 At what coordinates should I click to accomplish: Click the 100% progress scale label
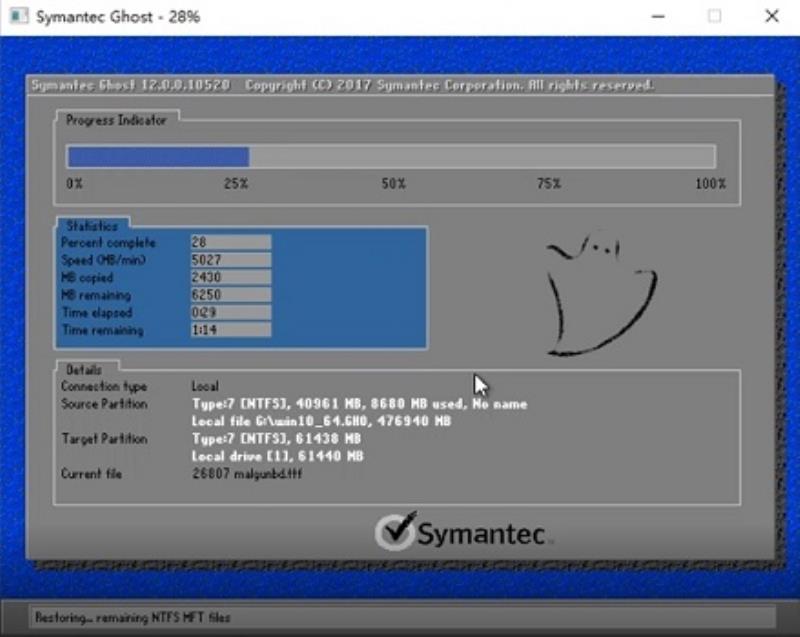tap(711, 184)
